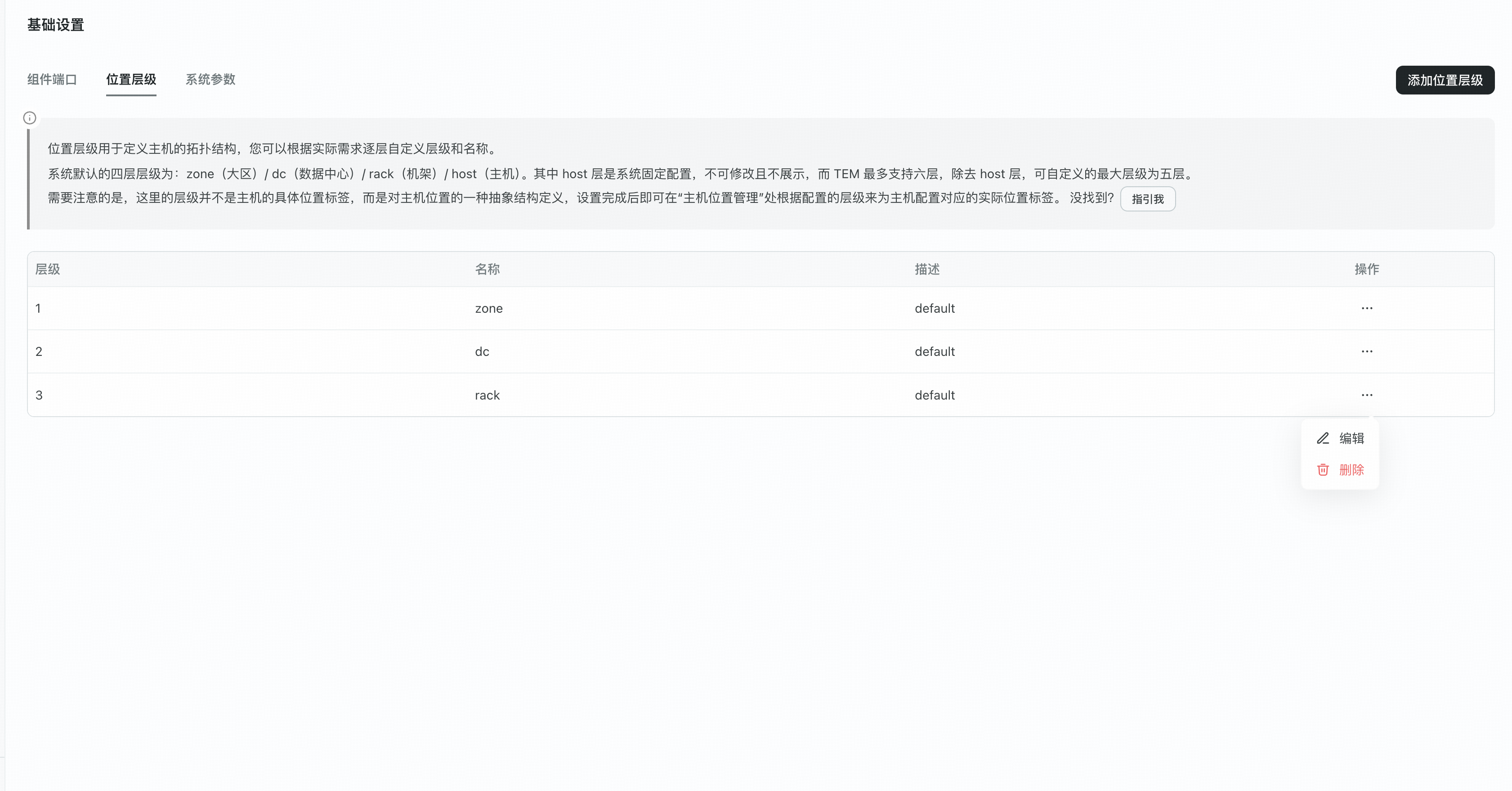The height and width of the screenshot is (791, 1512).
Task: Open the actions menu for dc row
Action: pyautogui.click(x=1367, y=351)
